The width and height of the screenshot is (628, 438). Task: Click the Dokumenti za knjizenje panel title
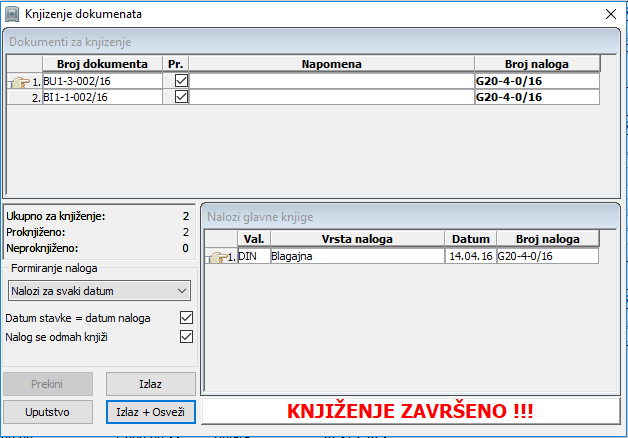tap(70, 42)
